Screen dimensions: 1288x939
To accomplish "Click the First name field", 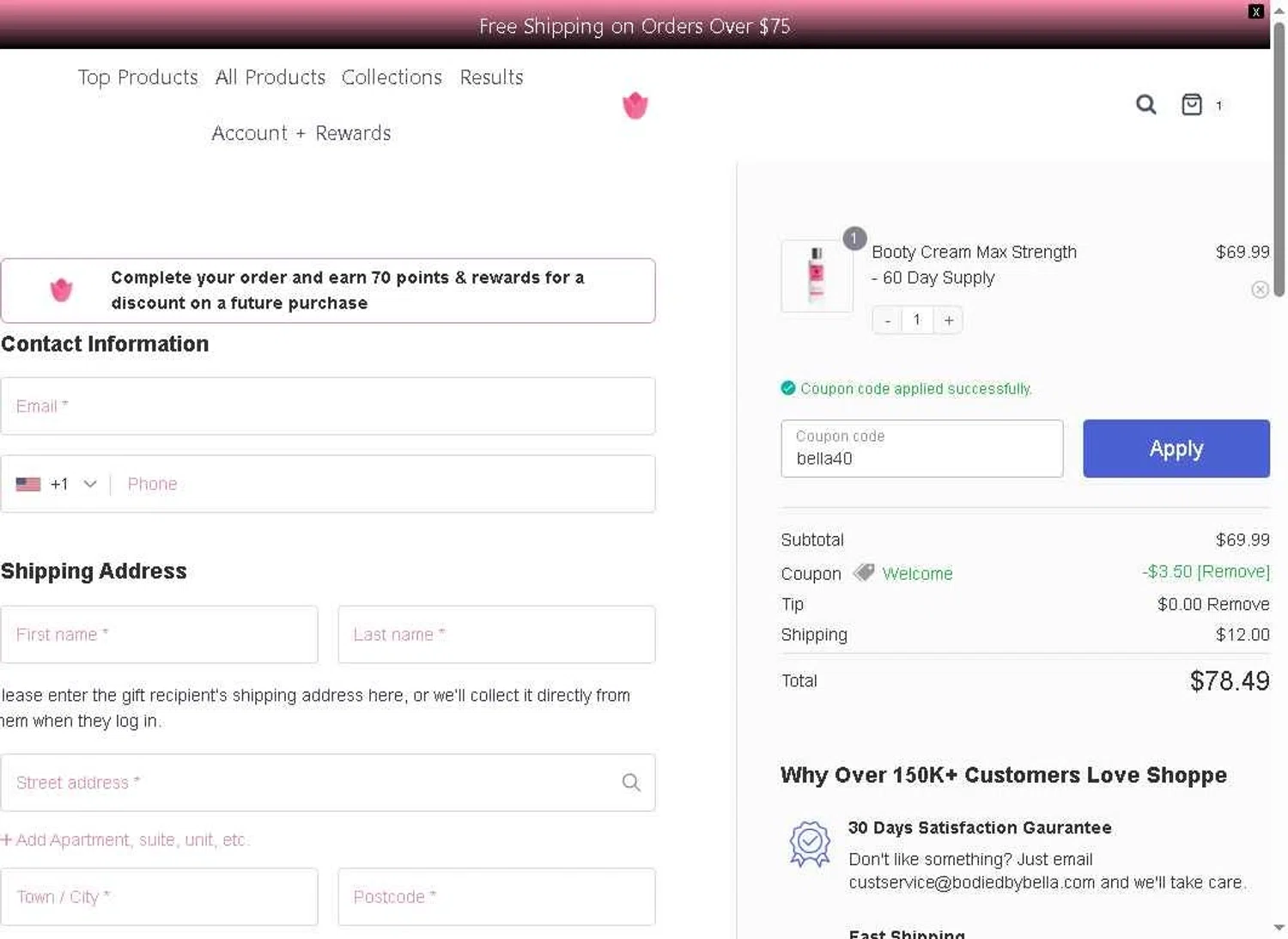I will click(159, 635).
